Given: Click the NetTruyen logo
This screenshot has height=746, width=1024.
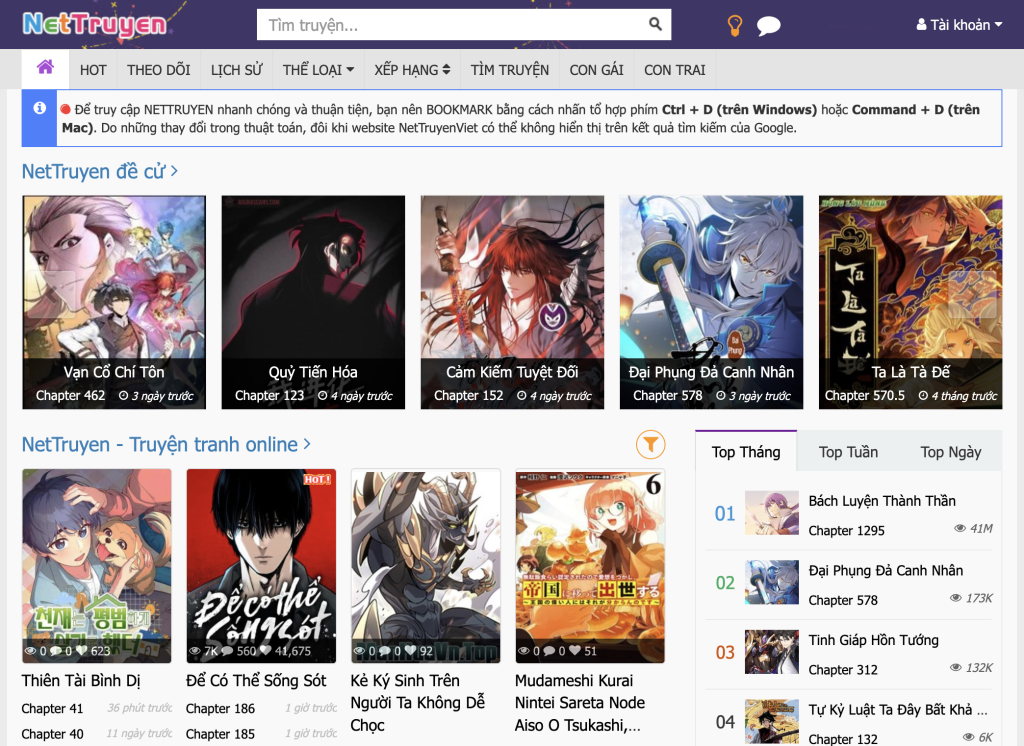Looking at the screenshot, I should (95, 24).
